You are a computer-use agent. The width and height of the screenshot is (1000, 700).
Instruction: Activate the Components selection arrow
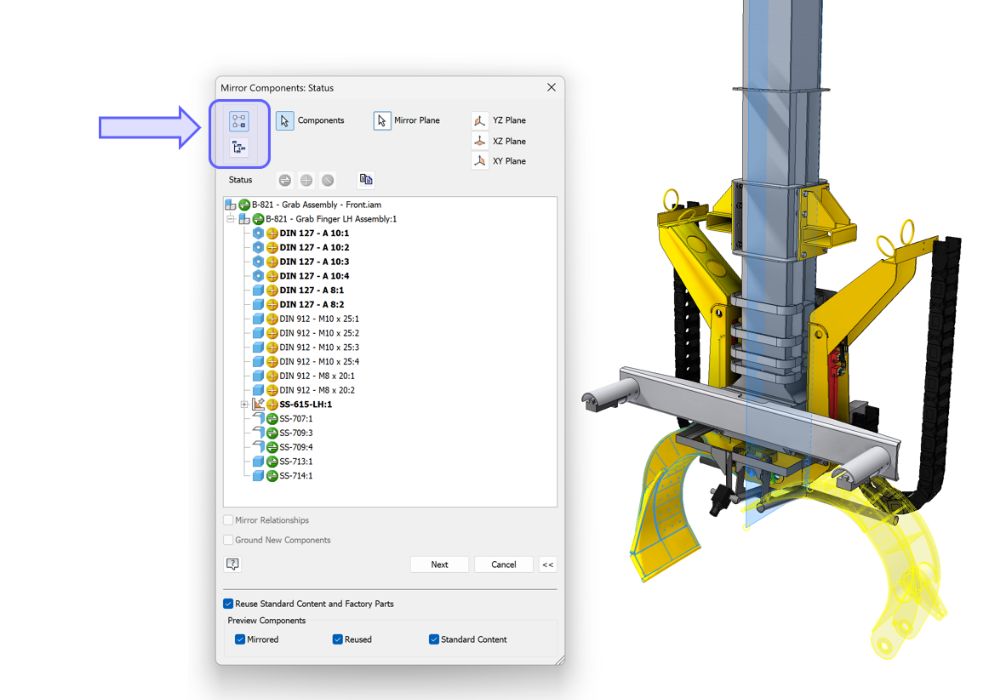pyautogui.click(x=285, y=121)
